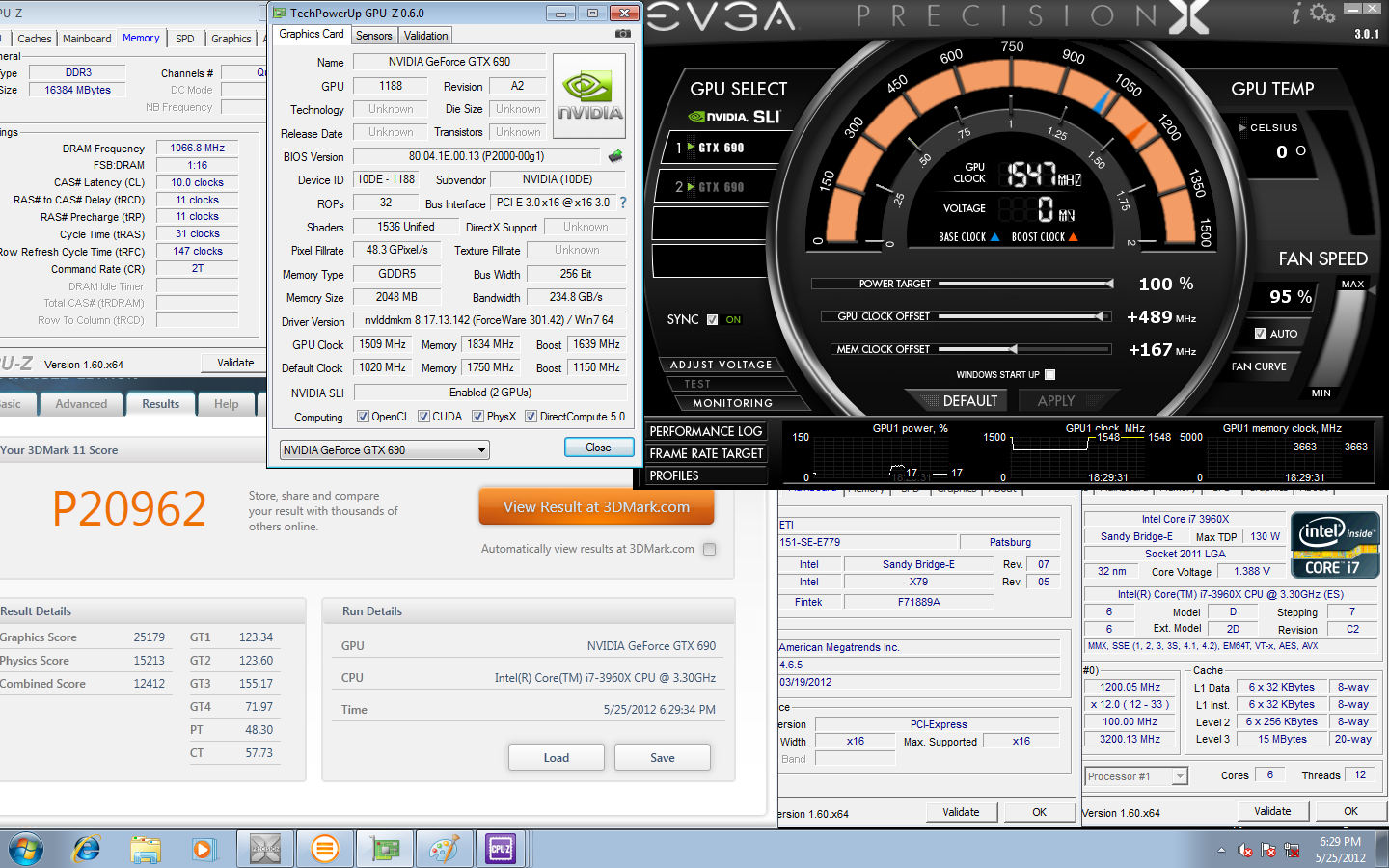Click View Result at 3DMark.com
Screen dimensions: 1389x868
pos(596,505)
